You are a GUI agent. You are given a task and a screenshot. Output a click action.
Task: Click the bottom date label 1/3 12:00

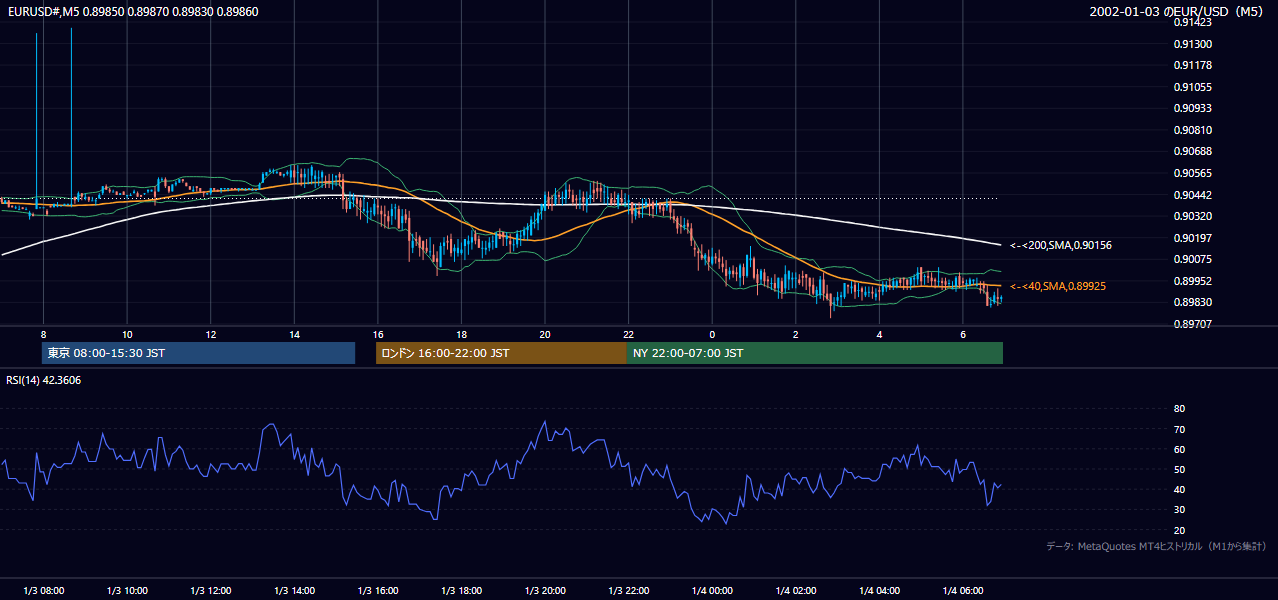211,591
